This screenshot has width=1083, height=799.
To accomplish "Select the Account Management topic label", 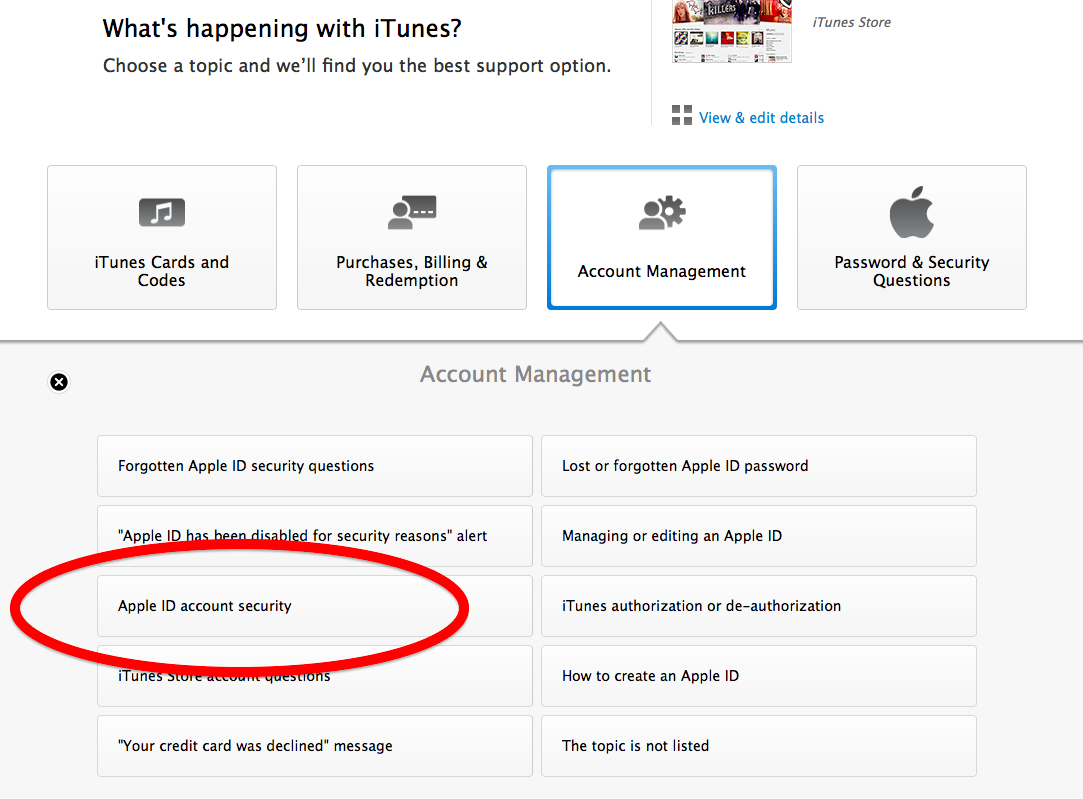I will pyautogui.click(x=662, y=271).
